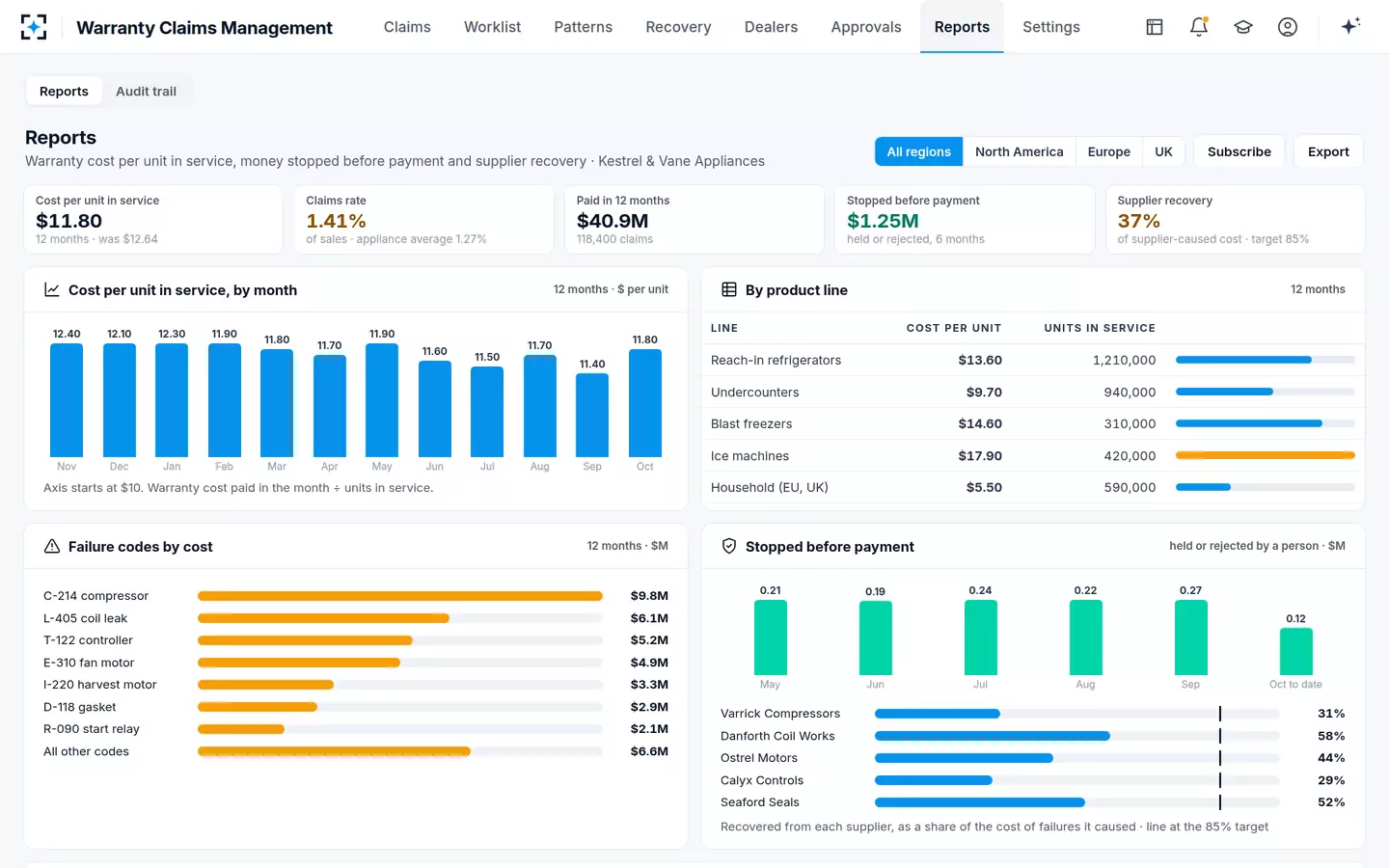Viewport: 1389px width, 868px height.
Task: Switch to the Audit trail sub-tab
Action: [146, 92]
